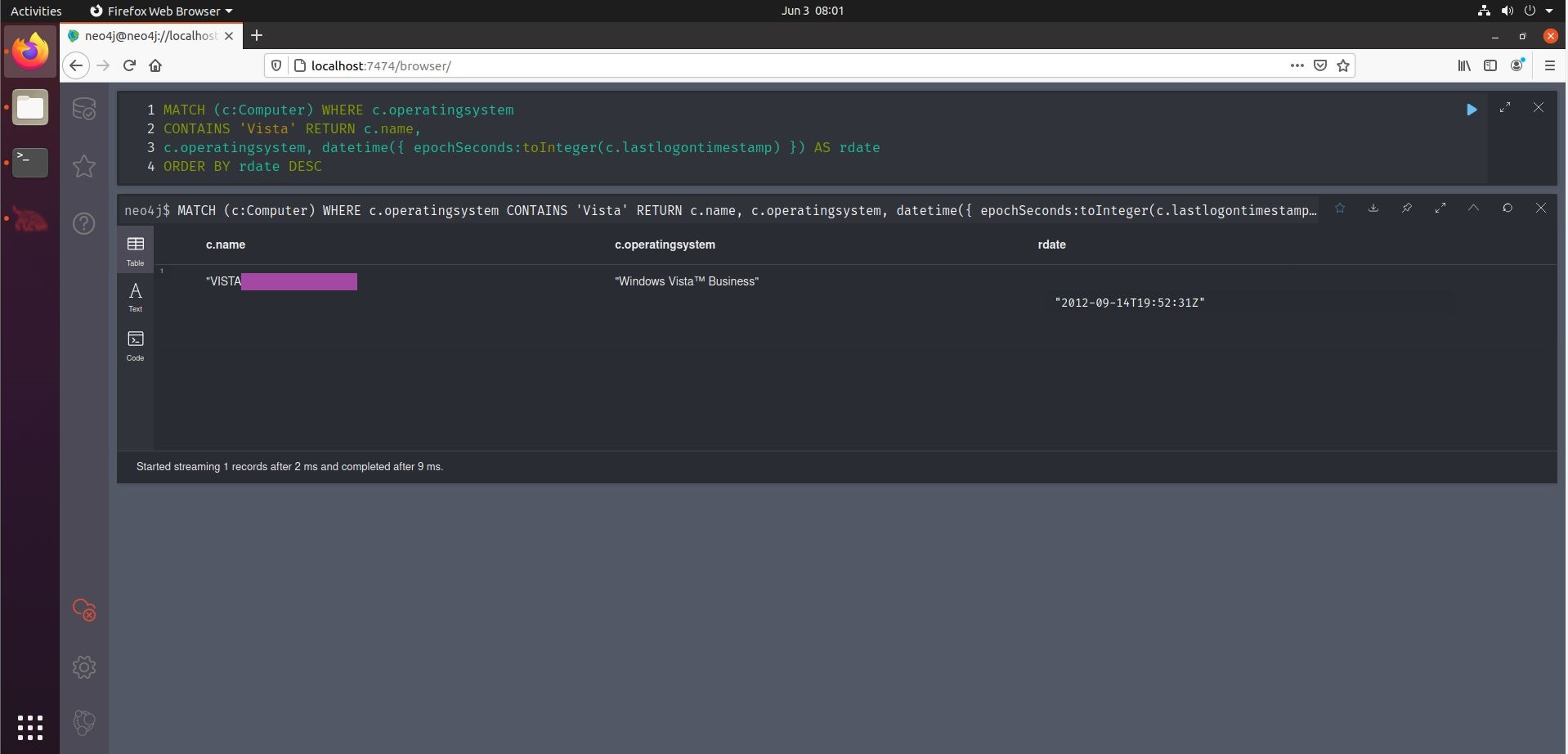1568x754 pixels.
Task: Select the "VISTA computer name cell
Action: coord(281,281)
